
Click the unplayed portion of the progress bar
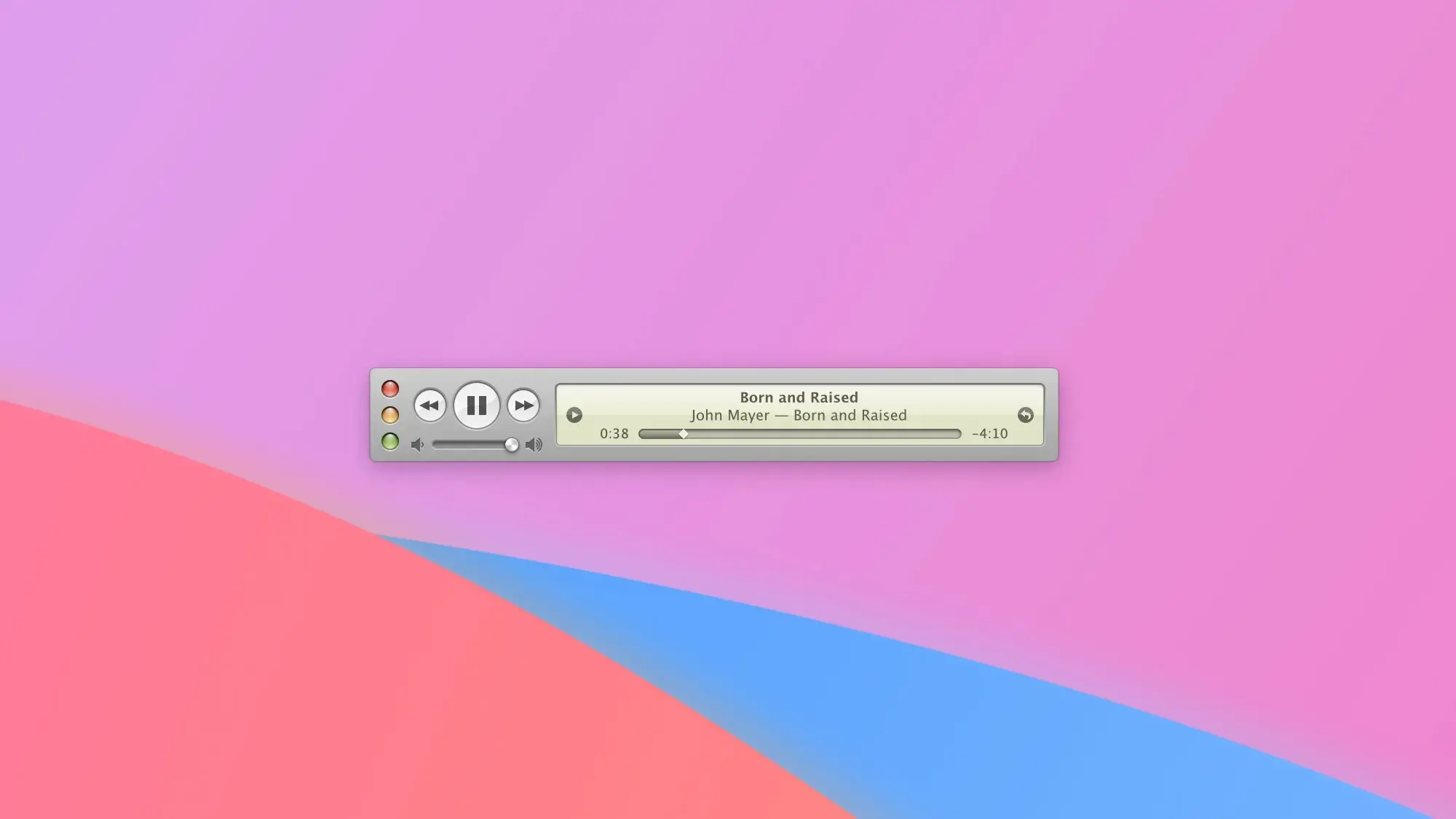[823, 434]
